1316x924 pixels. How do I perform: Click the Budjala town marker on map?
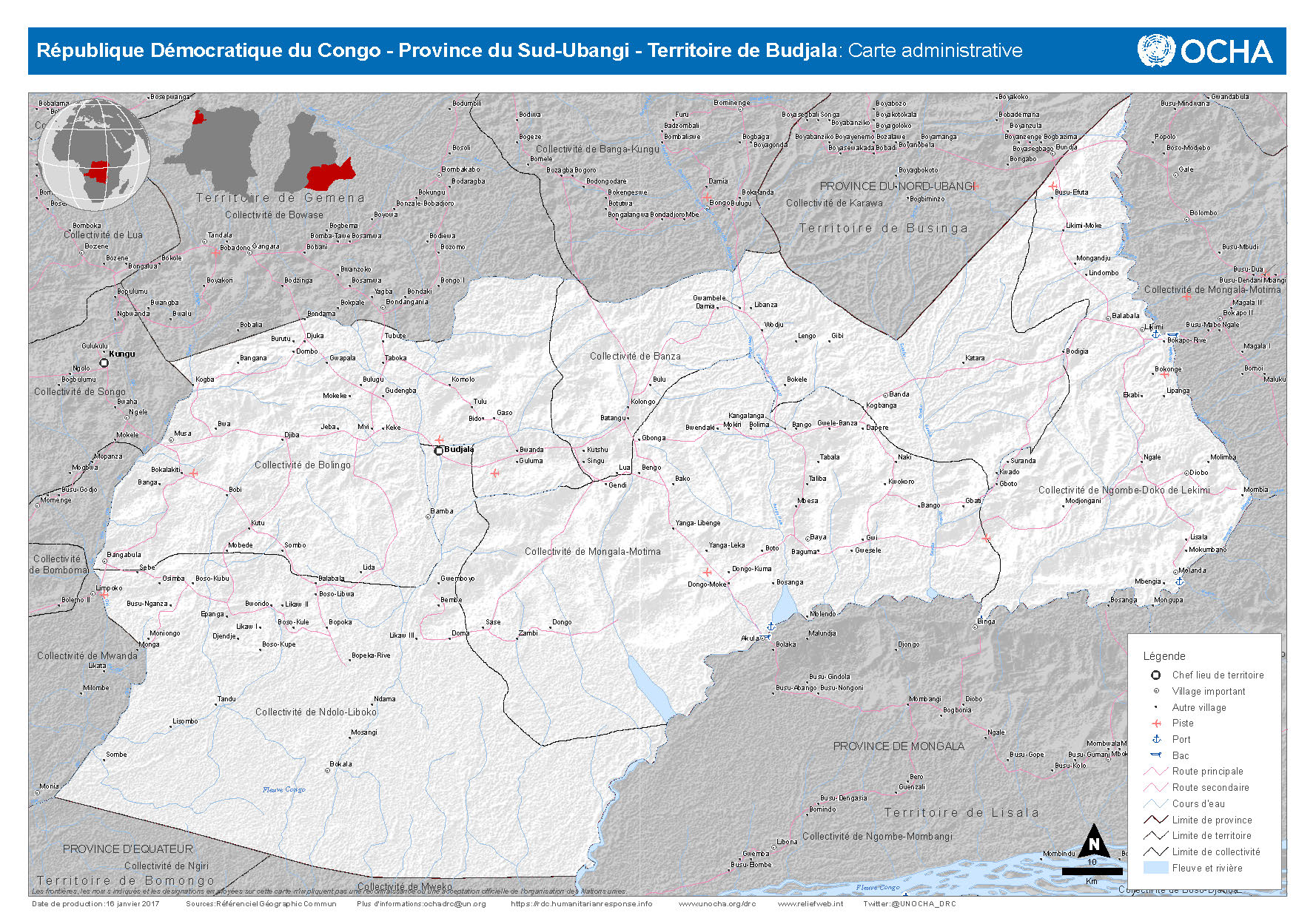click(439, 451)
